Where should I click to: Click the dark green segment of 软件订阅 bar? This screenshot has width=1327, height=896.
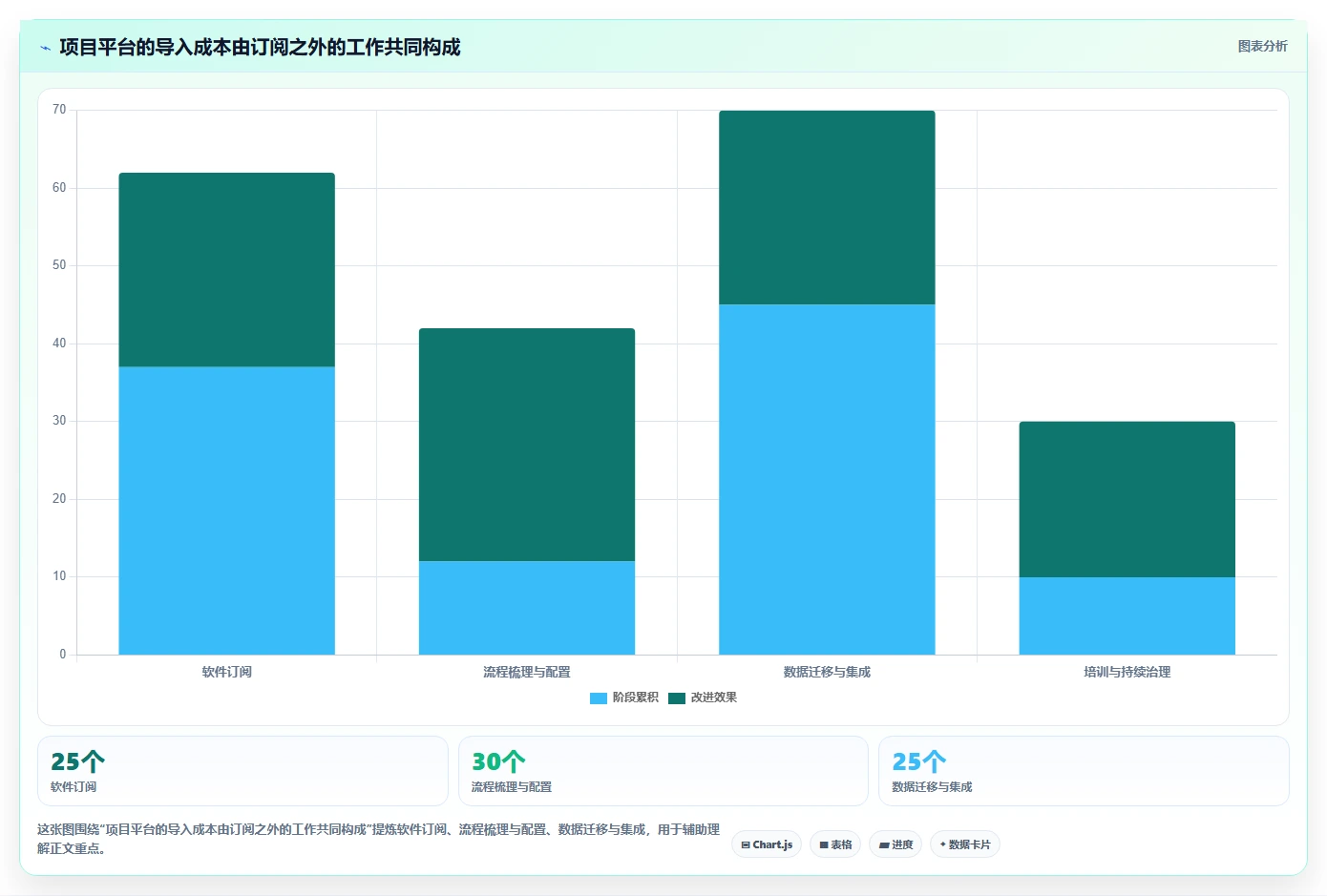(x=226, y=270)
